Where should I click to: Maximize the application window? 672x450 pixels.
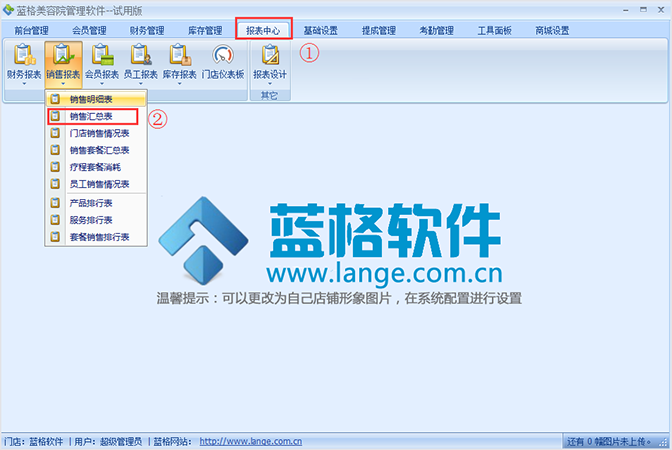point(643,10)
